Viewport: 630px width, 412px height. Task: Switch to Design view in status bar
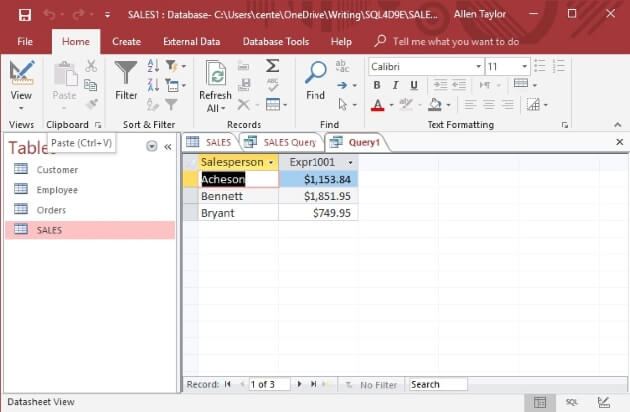pos(603,402)
